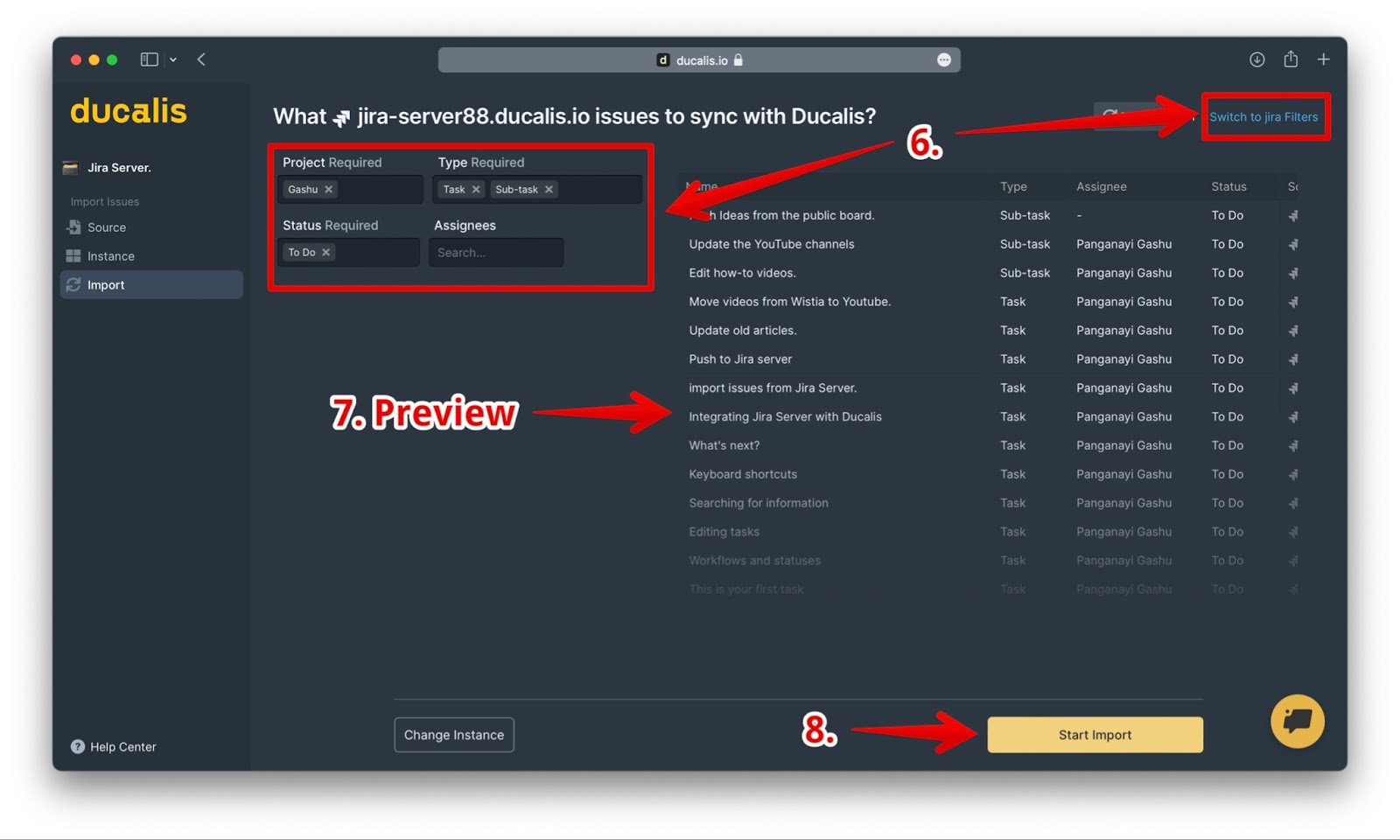Click the Assignees search field

(x=496, y=252)
